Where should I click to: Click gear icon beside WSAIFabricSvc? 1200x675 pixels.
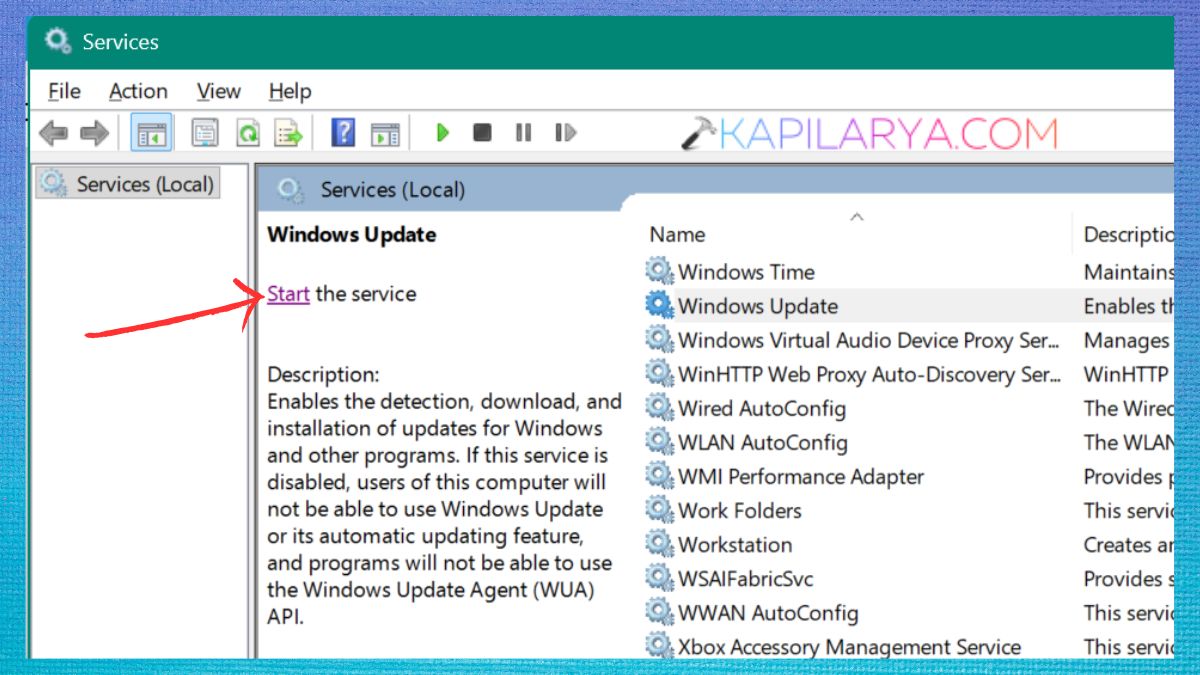tap(660, 577)
